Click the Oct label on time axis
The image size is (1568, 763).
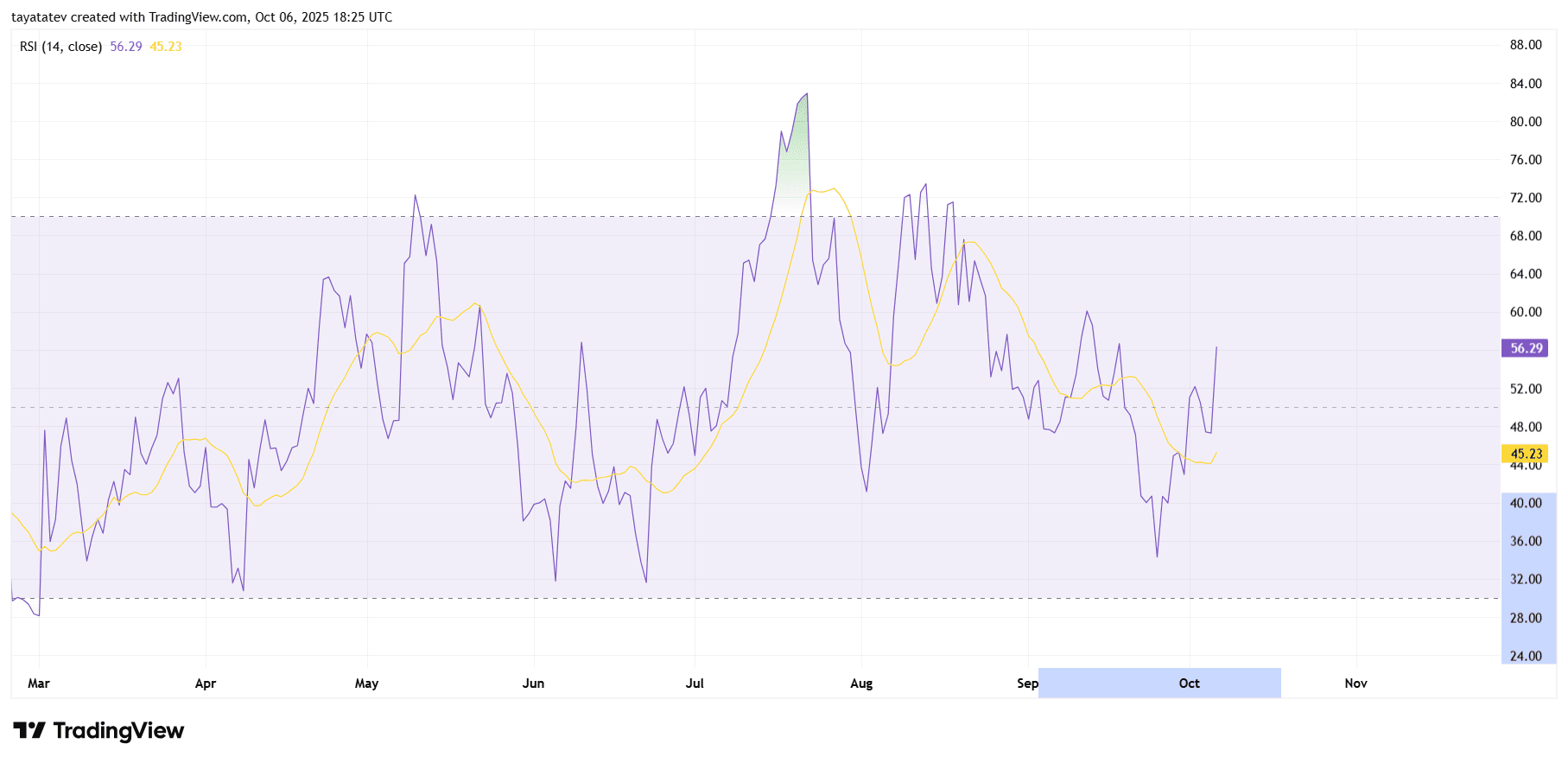coord(1189,684)
